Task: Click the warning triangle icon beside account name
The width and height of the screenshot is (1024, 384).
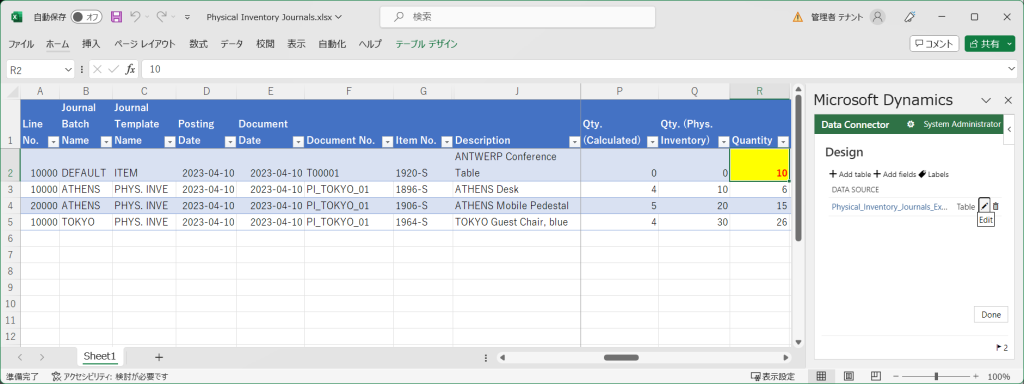Action: pyautogui.click(x=797, y=17)
